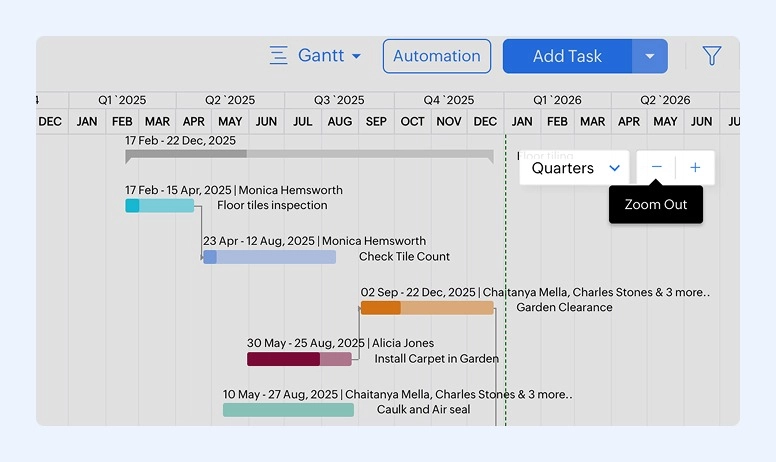The height and width of the screenshot is (462, 776).
Task: Click the Q2`2025 quarter header
Action: click(x=230, y=100)
